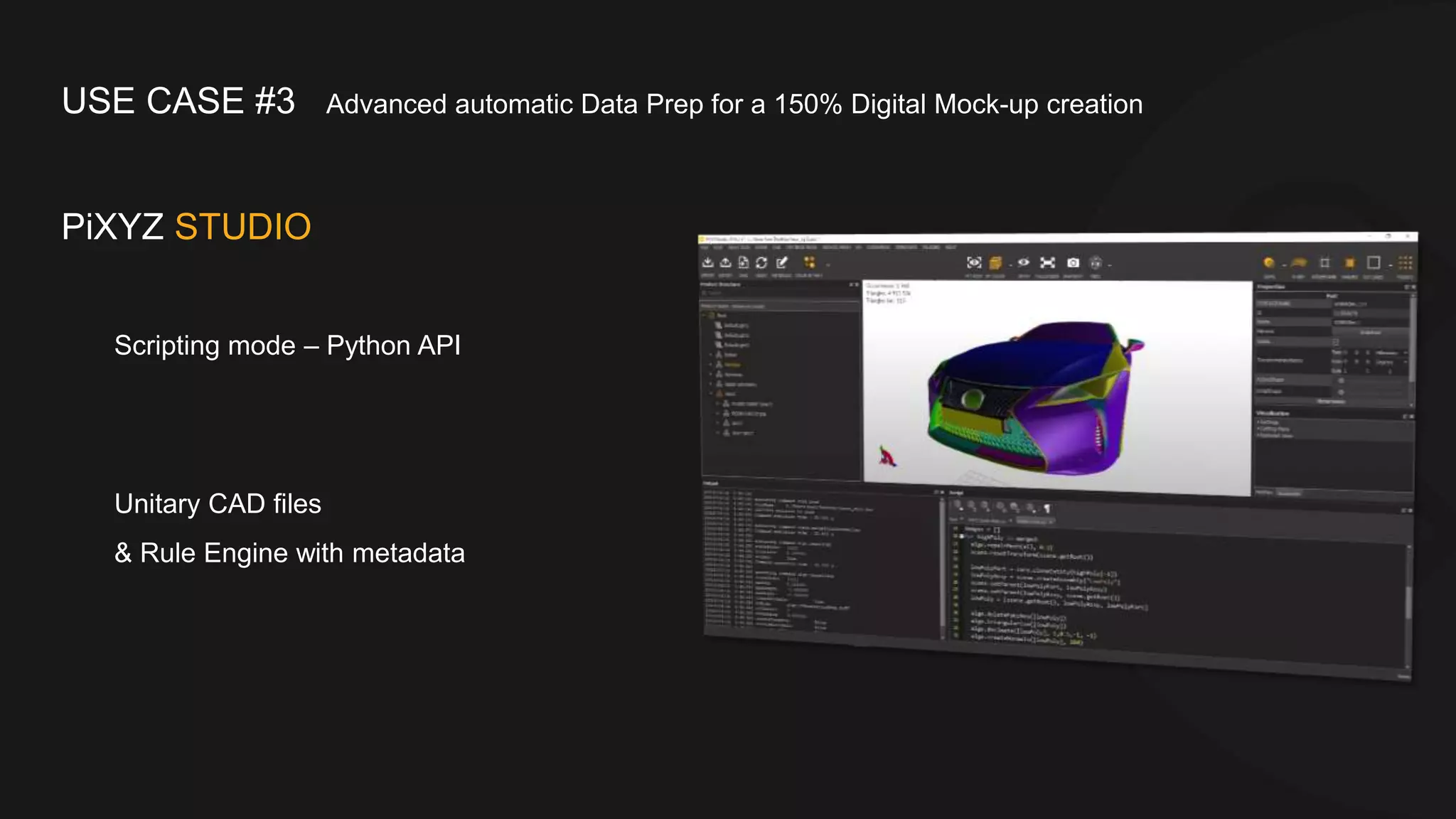The height and width of the screenshot is (819, 1456).
Task: Click the round globe icon after the camera
Action: [x=1096, y=263]
